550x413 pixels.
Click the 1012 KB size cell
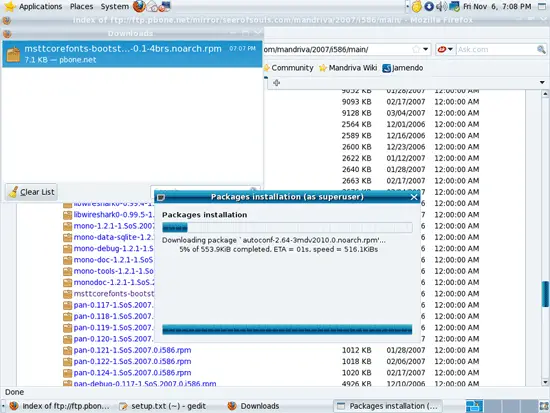(356, 350)
